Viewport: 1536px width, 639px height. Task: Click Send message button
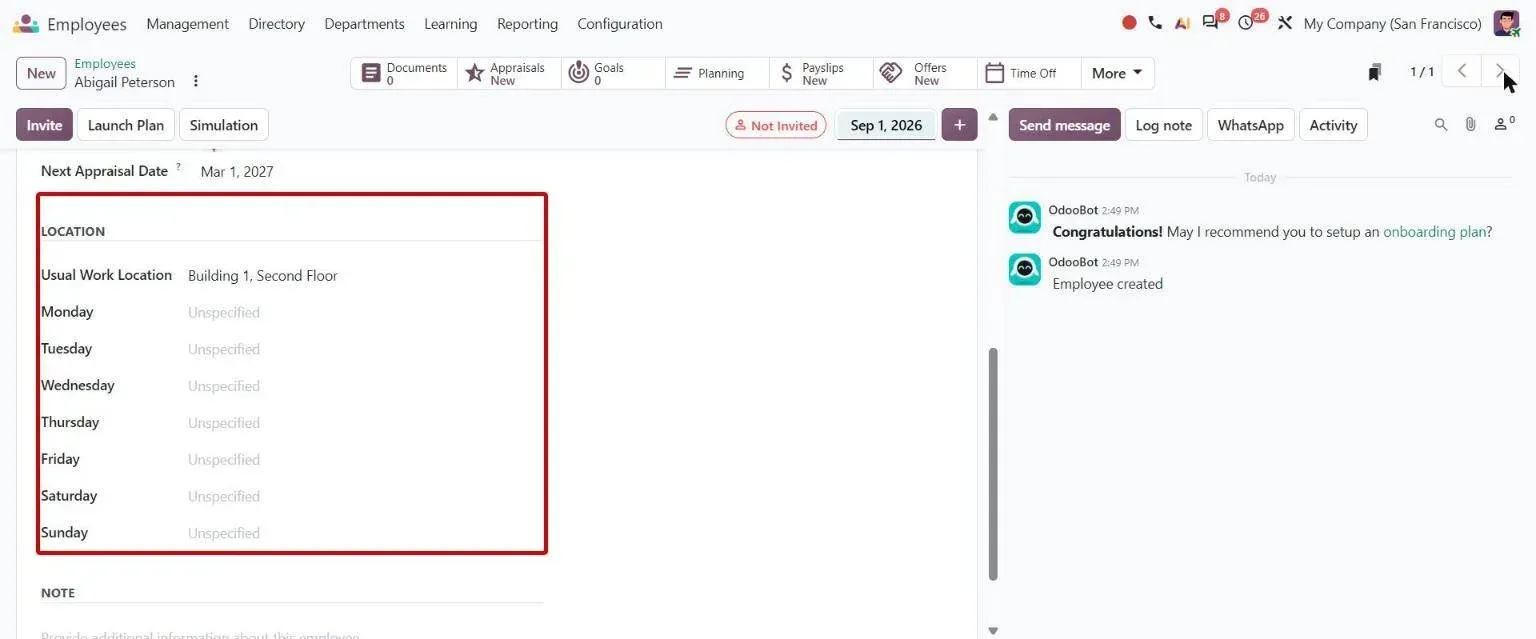point(1064,125)
